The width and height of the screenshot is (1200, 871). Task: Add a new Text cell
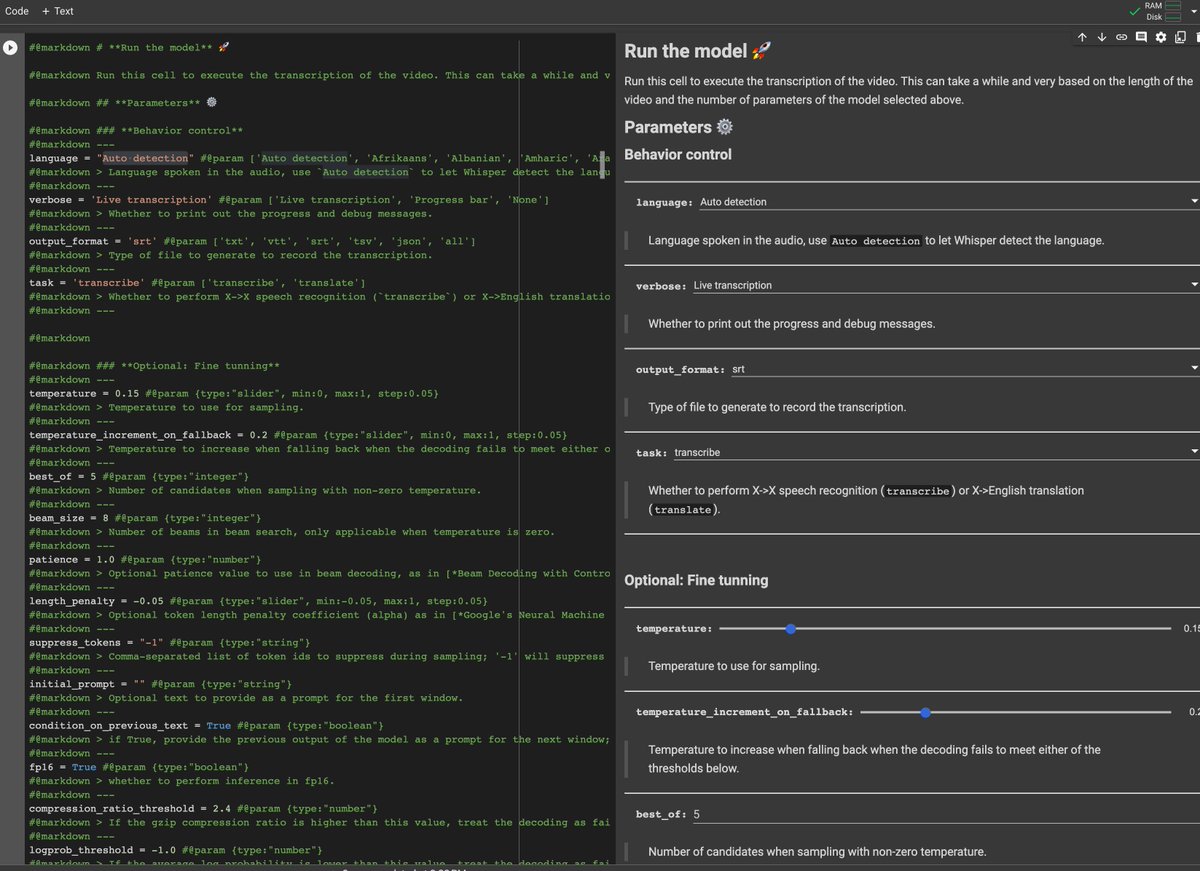pos(56,11)
